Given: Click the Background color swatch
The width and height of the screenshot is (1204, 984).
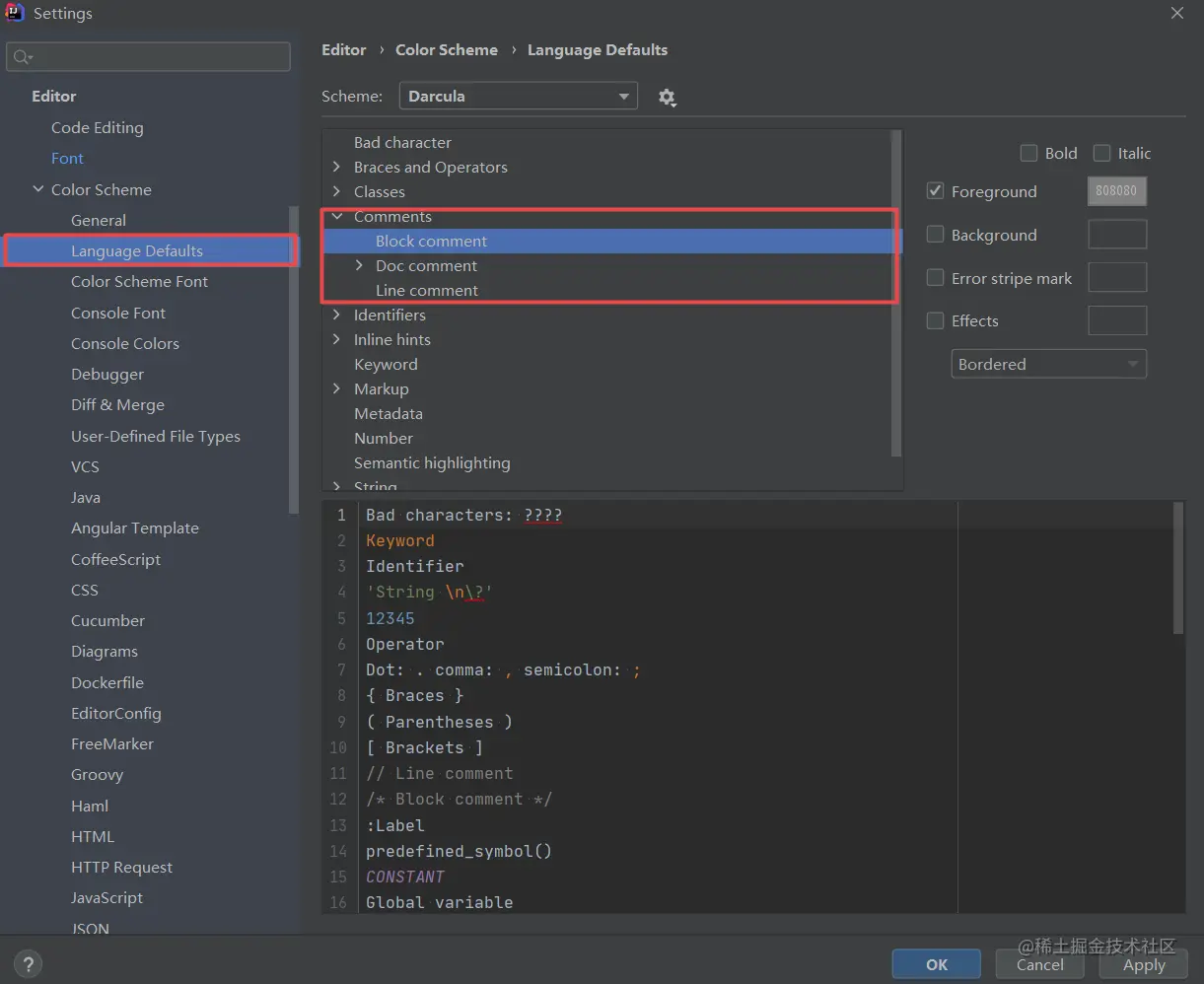Looking at the screenshot, I should [1117, 235].
